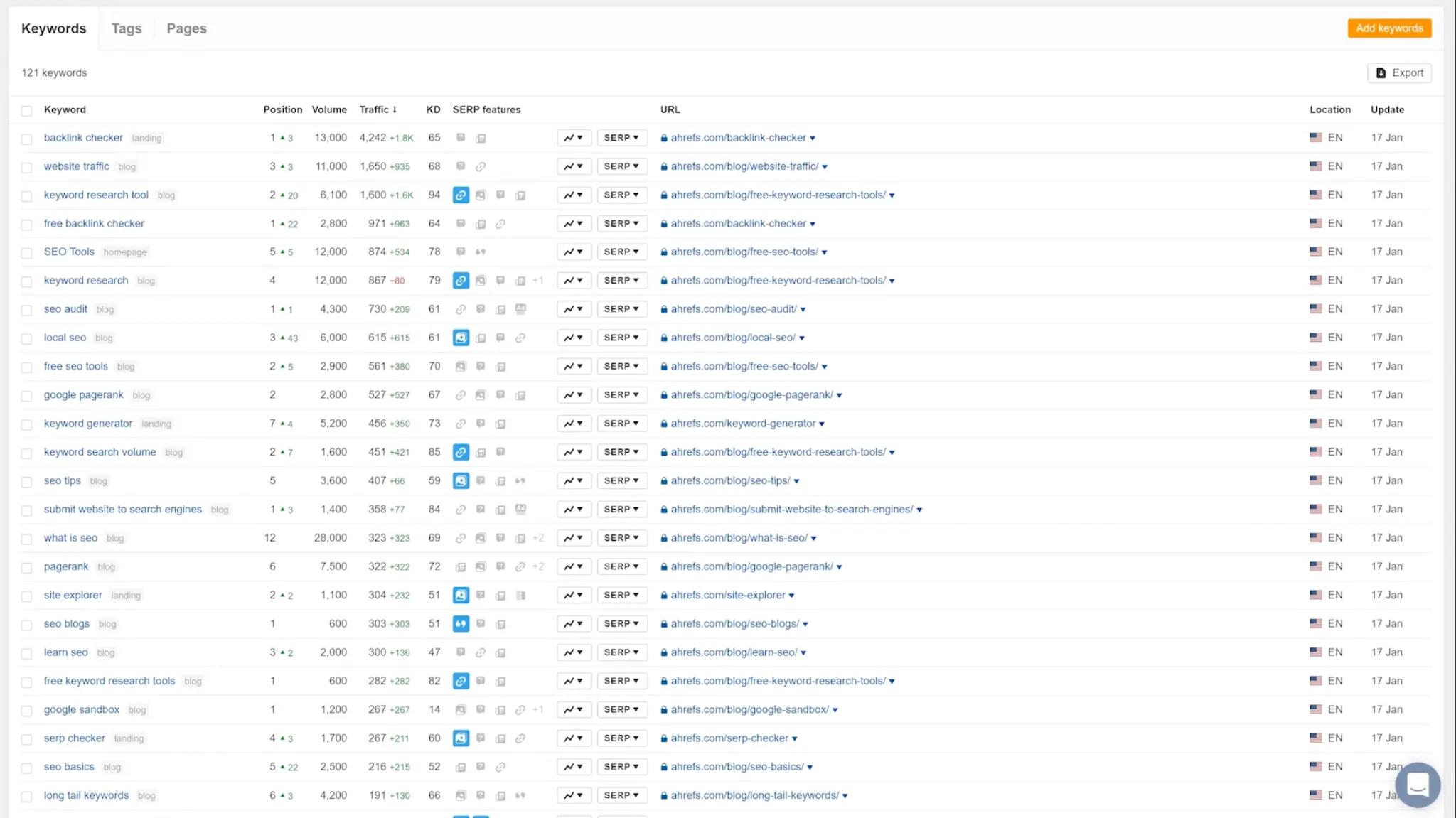Image resolution: width=1456 pixels, height=818 pixels.
Task: Tick the checkbox for what is seo
Action: pos(26,539)
